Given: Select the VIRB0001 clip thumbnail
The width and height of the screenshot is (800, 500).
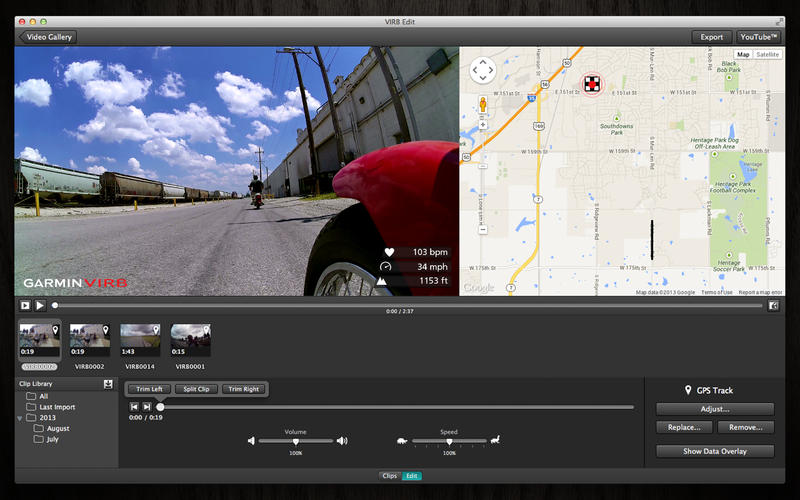Looking at the screenshot, I should (x=190, y=340).
